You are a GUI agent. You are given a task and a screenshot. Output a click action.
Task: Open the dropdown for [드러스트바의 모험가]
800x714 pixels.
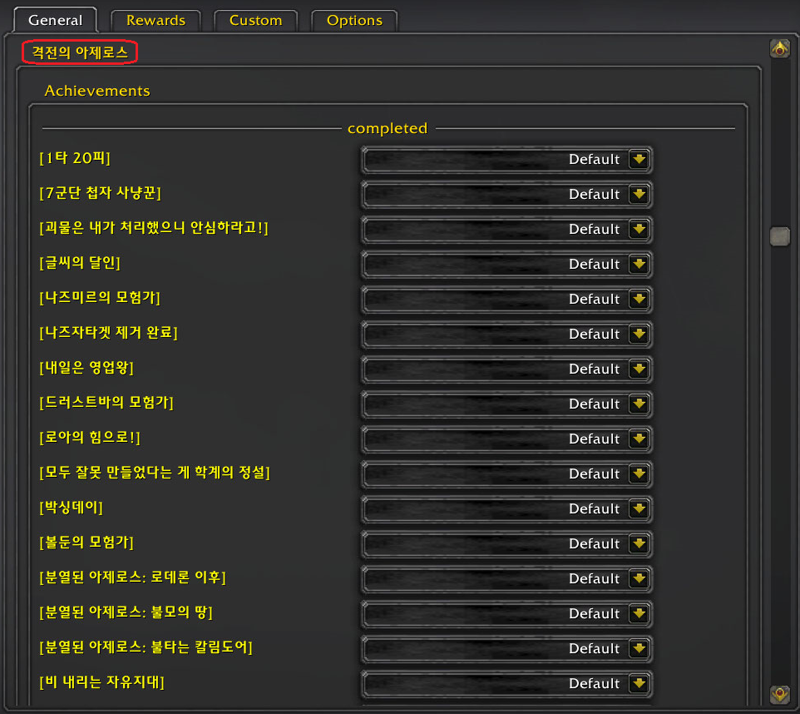507,404
